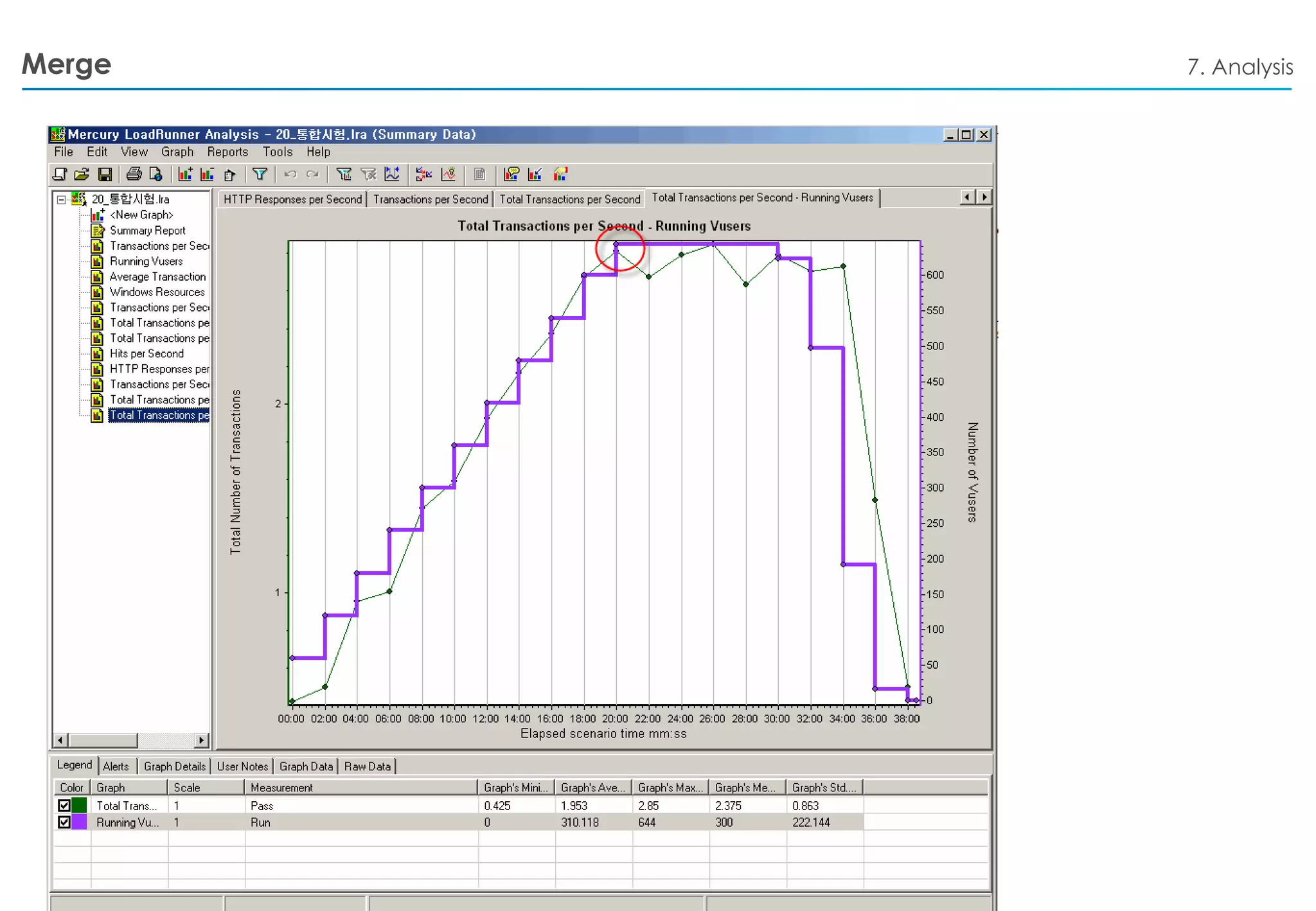Merge graphs with the red-blue arrows icon
The width and height of the screenshot is (1316, 911).
click(423, 174)
